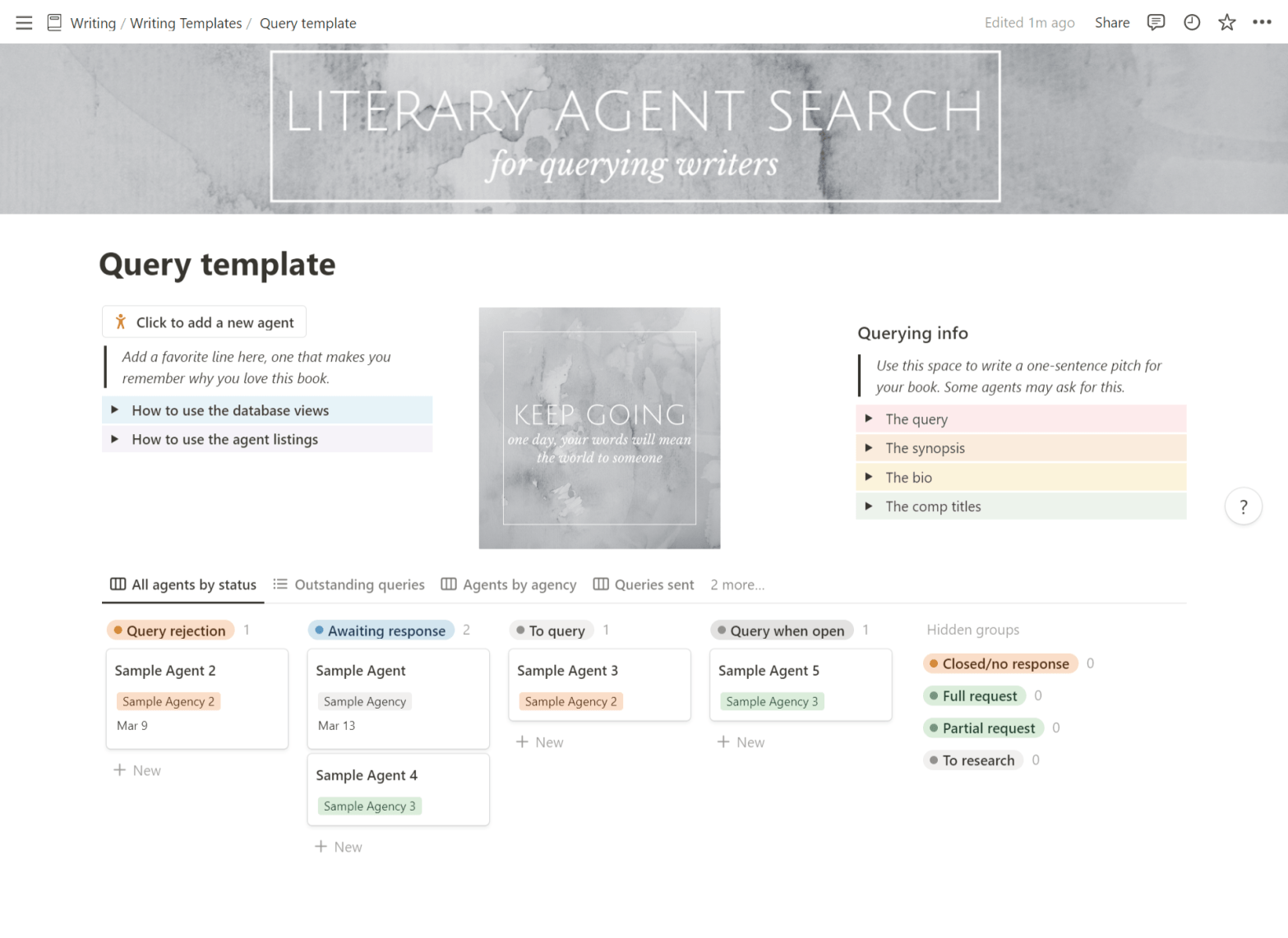Expand The synopsis section

[x=870, y=447]
